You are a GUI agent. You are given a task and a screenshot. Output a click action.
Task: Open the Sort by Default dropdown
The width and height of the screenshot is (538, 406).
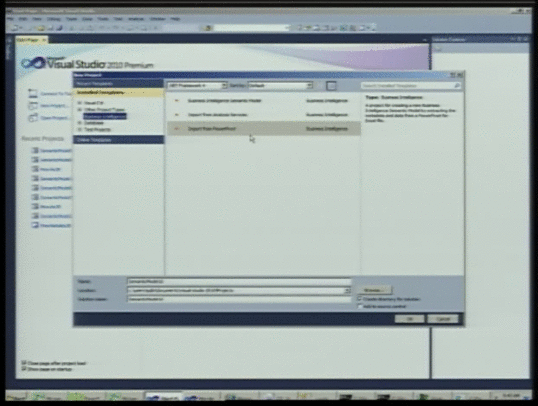point(281,85)
